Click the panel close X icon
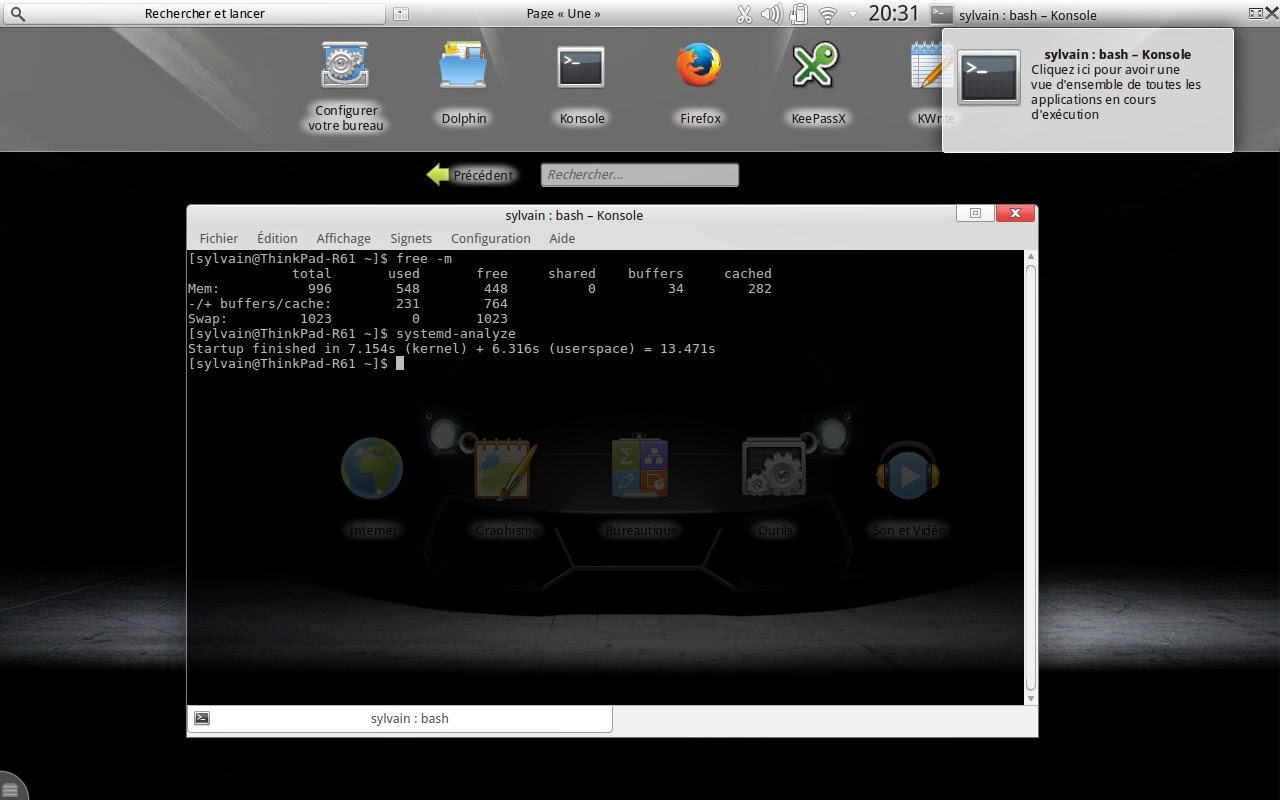This screenshot has height=800, width=1280. (x=1272, y=13)
